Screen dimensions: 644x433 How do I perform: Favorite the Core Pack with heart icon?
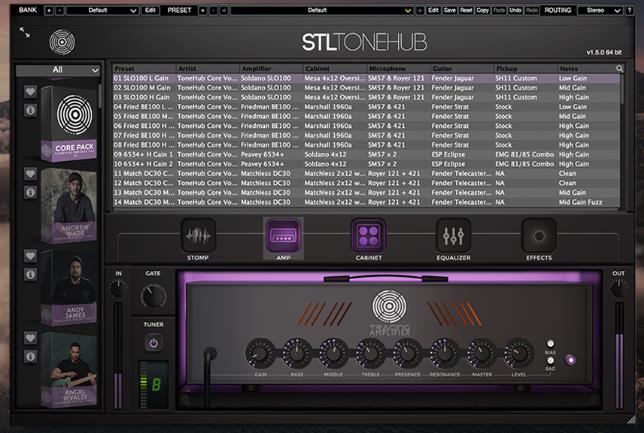(30, 91)
